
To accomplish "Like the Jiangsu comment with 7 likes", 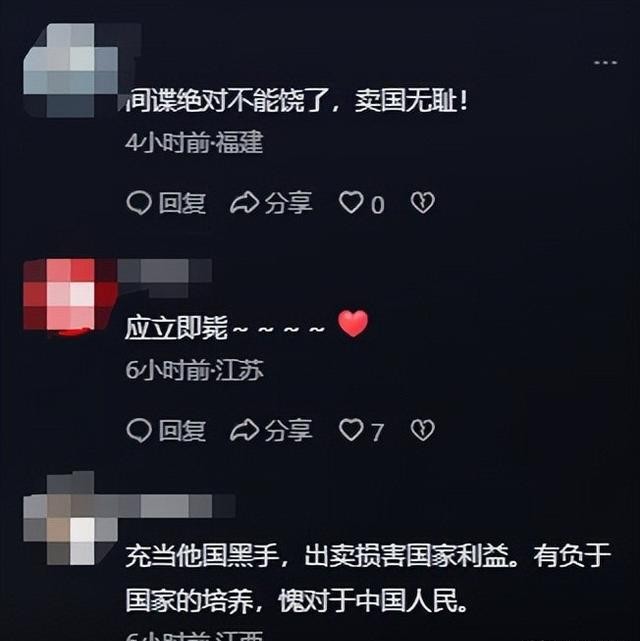I will pos(361,430).
